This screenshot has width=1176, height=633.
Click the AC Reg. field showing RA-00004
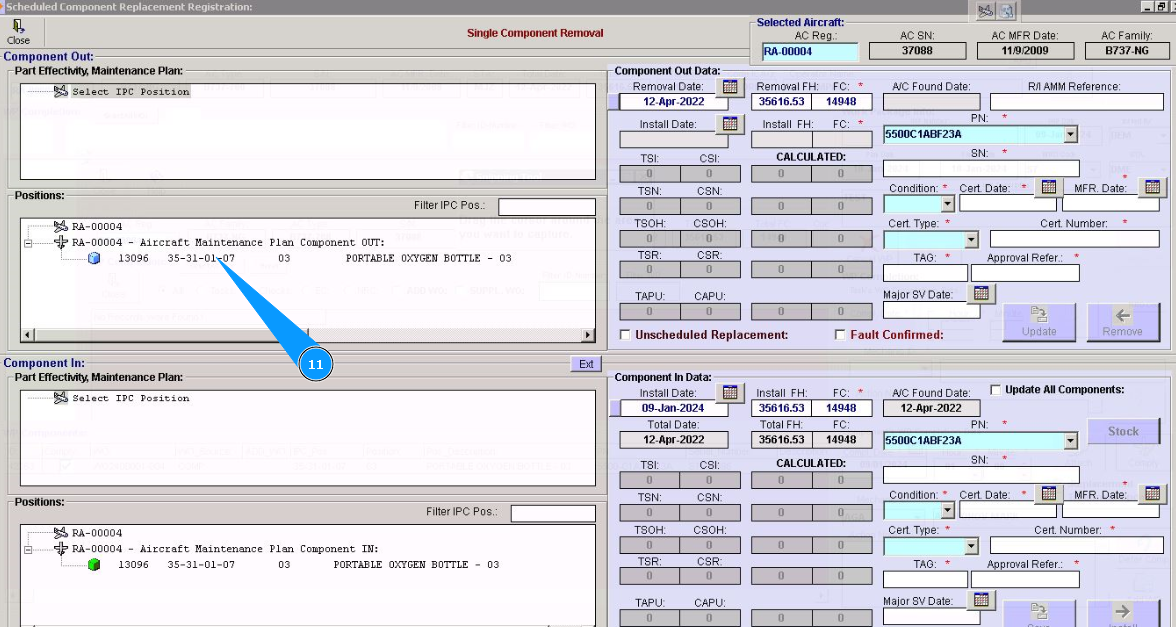pos(810,52)
